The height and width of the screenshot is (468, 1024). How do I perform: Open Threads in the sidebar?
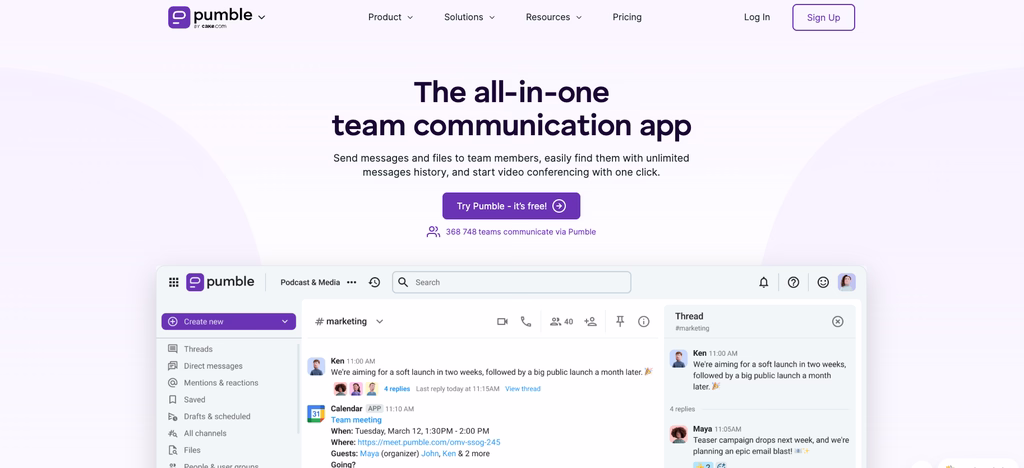(x=198, y=349)
